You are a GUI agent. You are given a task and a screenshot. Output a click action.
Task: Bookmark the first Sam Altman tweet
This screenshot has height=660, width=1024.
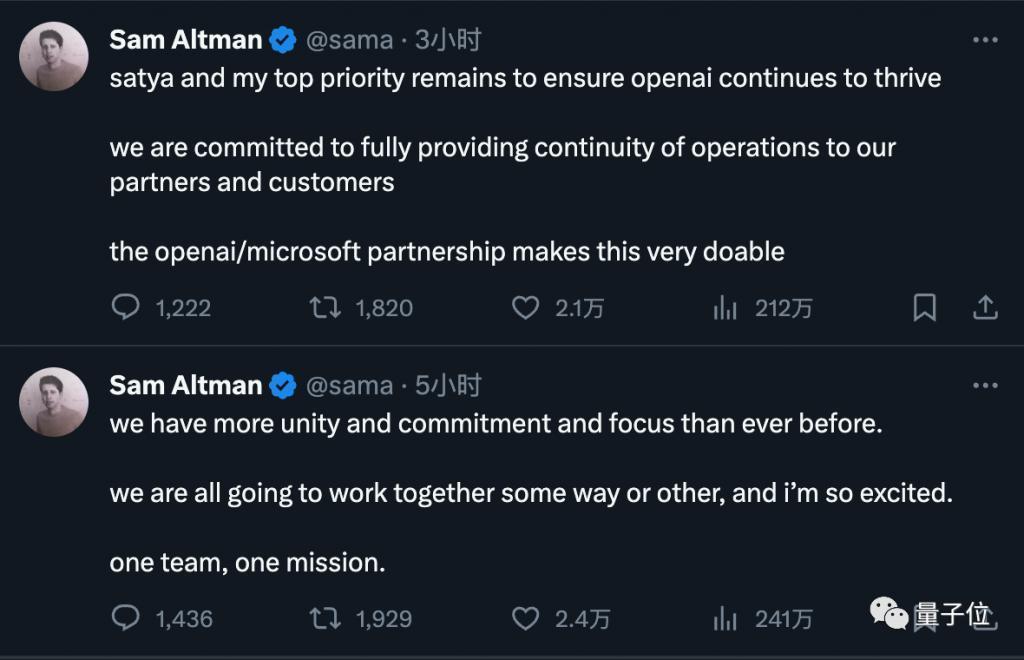pyautogui.click(x=925, y=307)
